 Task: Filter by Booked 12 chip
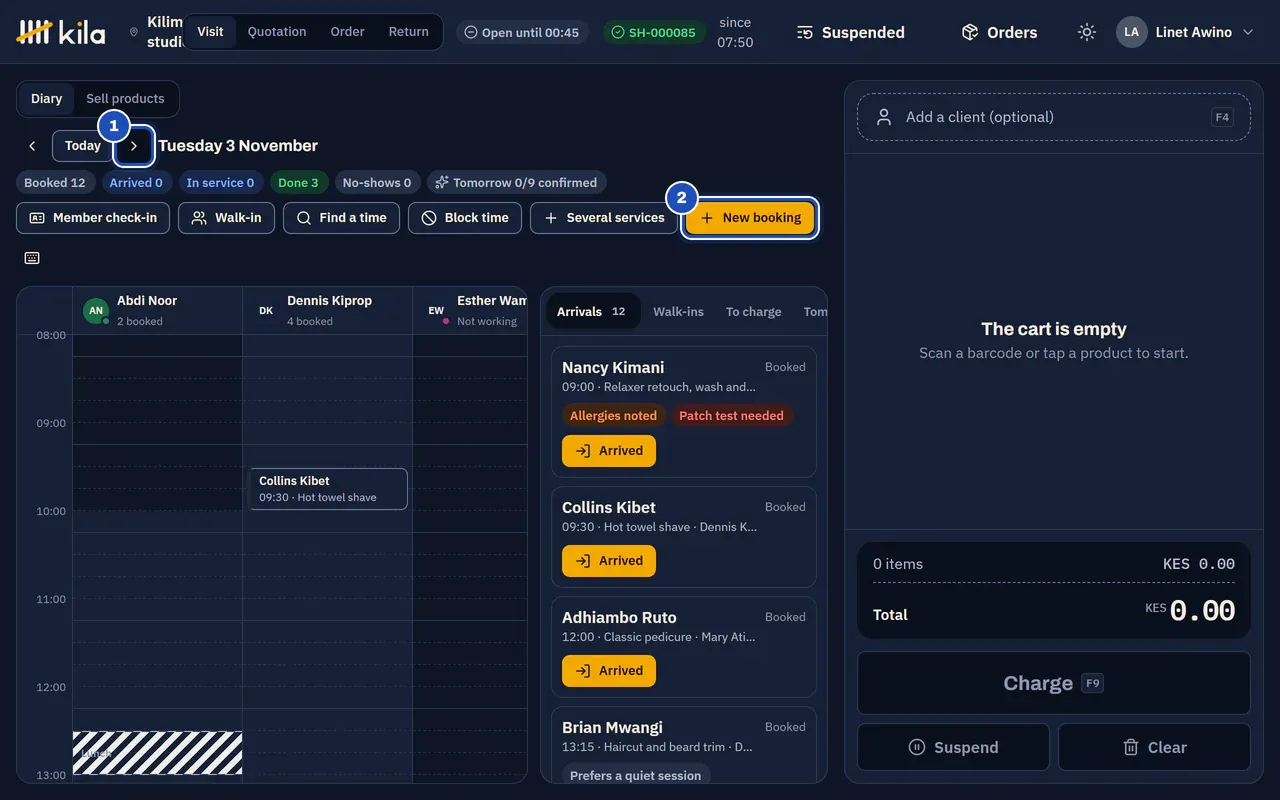coord(55,182)
